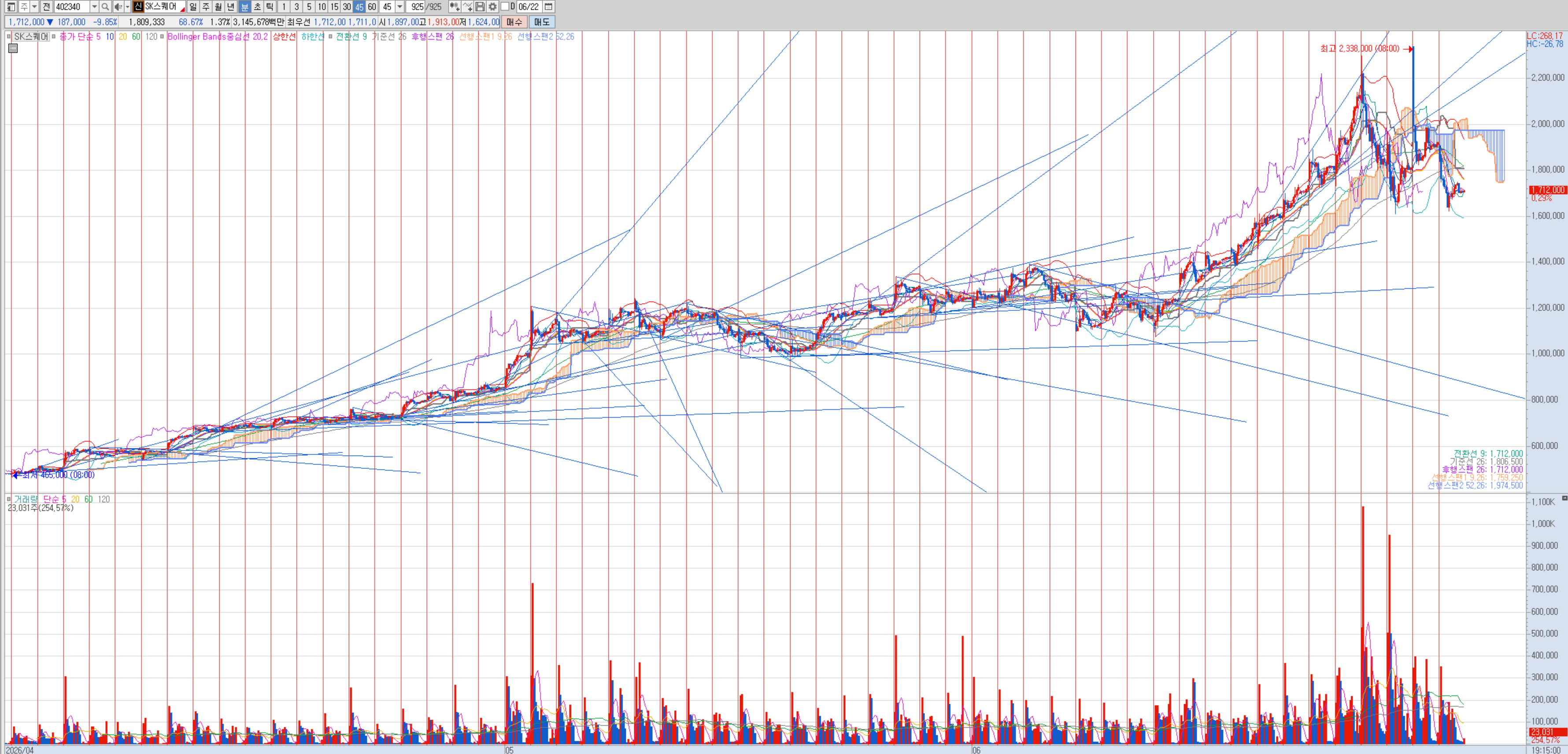
Task: Click the chart layout icon at toolbar start
Action: pos(11,7)
